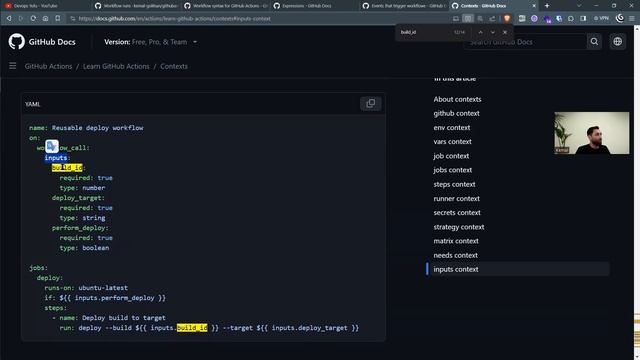Go to env context section
This screenshot has width=640, height=360.
point(452,128)
